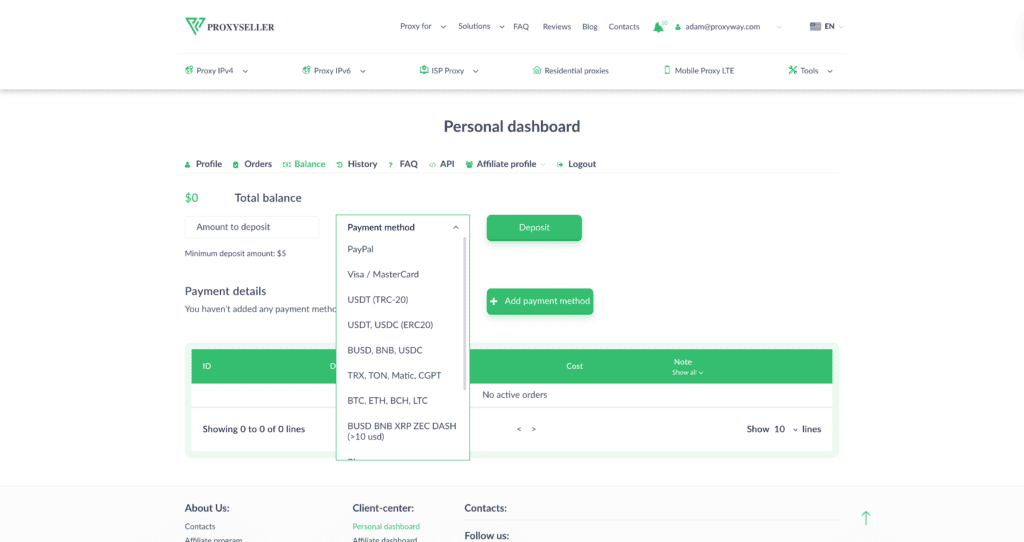
Task: Click the Mobile Proxy LTE phone icon
Action: tap(667, 70)
